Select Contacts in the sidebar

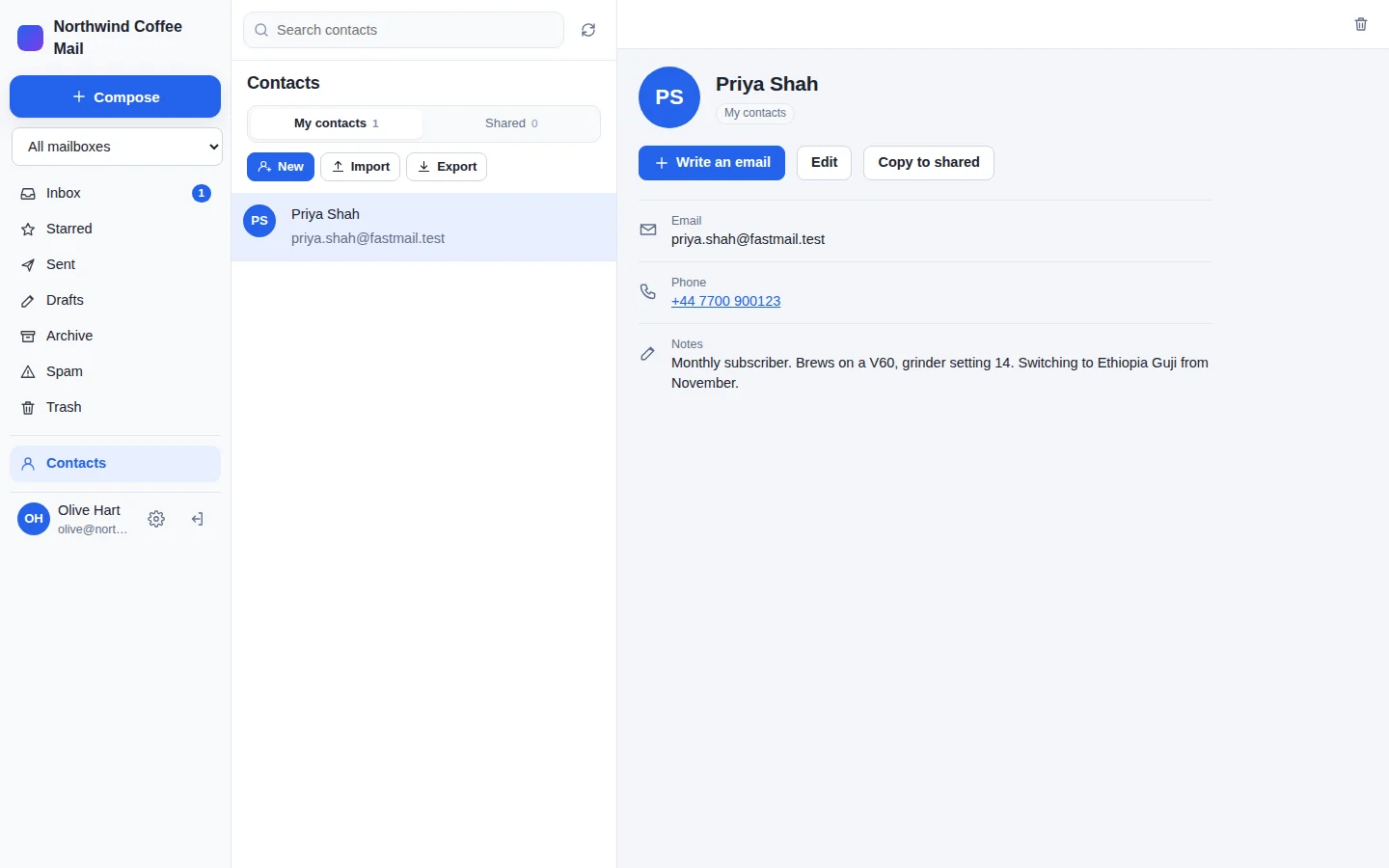[116, 464]
